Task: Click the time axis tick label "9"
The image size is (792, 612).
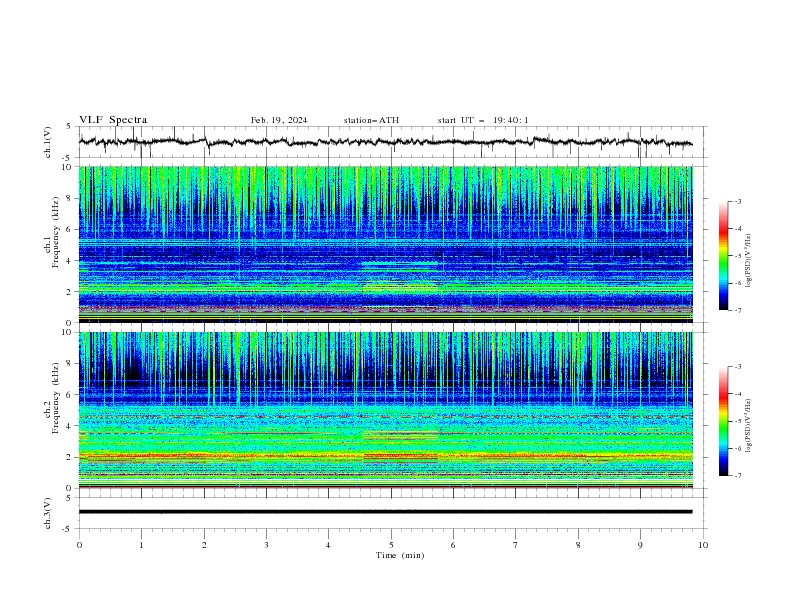Action: point(640,545)
